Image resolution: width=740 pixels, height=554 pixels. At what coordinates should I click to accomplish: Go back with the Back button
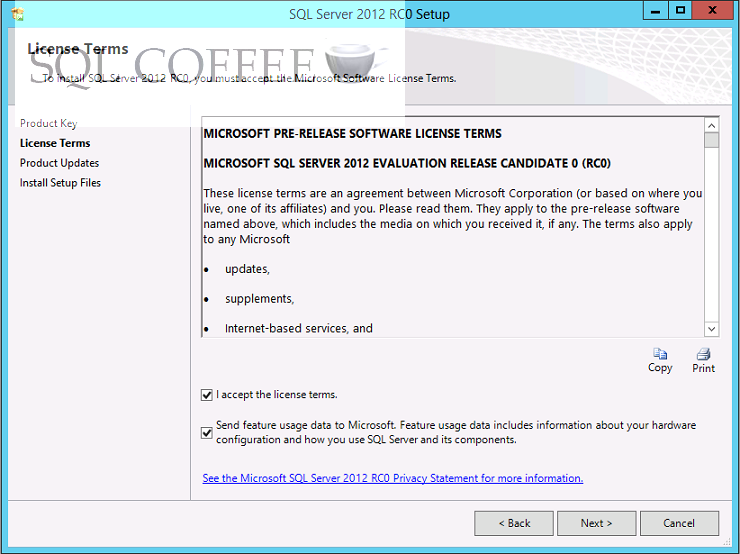(514, 523)
